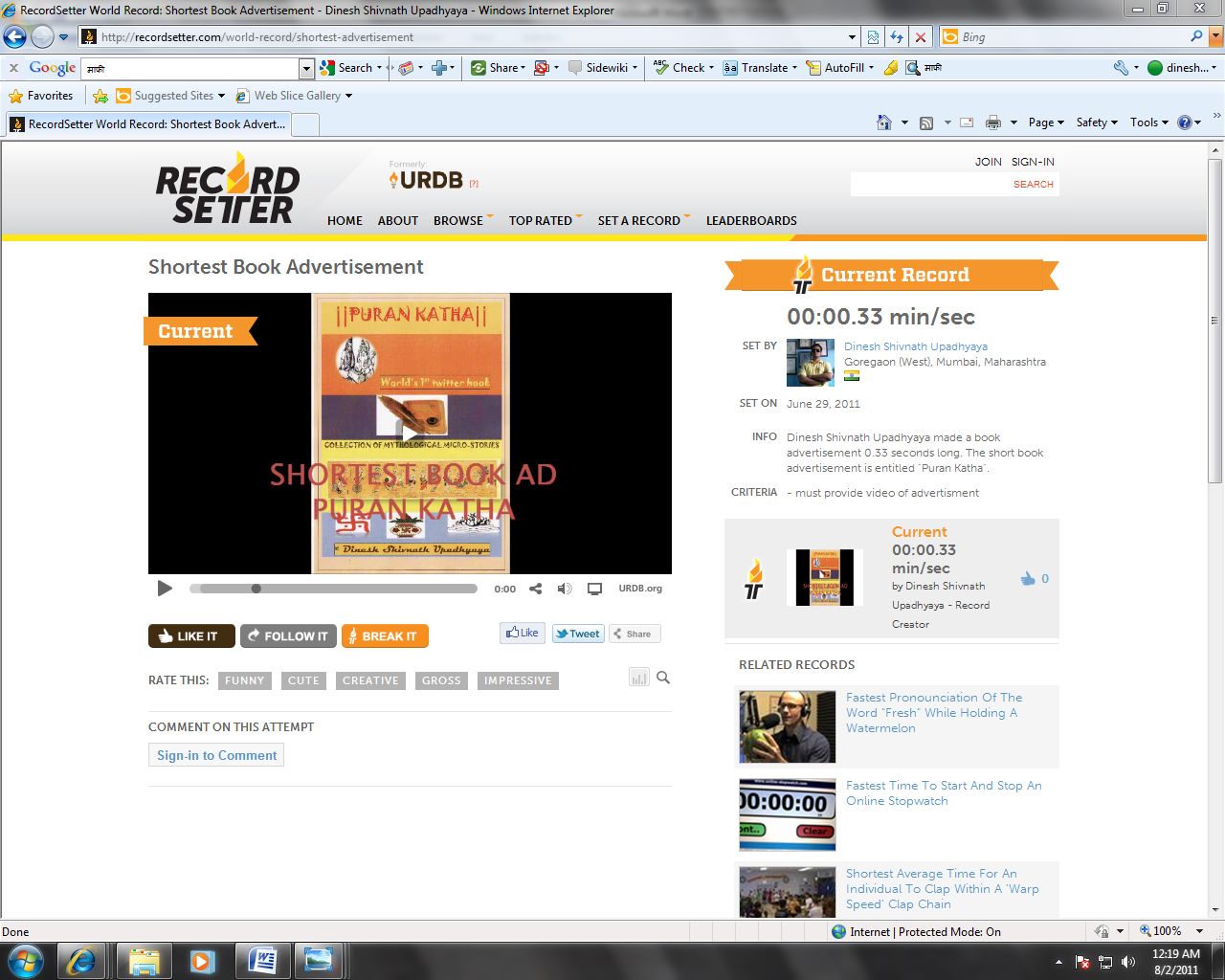Rate this record as GROSS

point(441,680)
